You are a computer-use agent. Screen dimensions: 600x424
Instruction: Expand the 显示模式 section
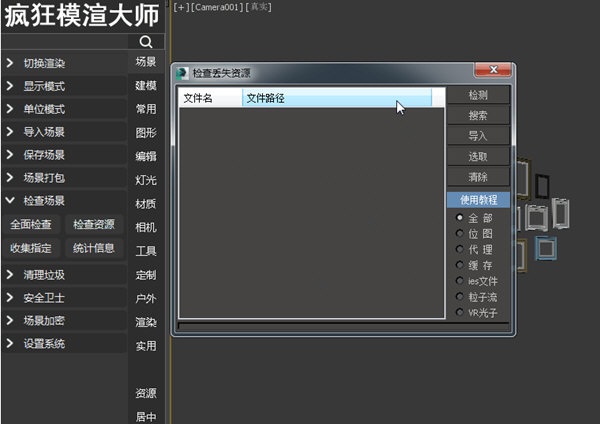tap(64, 86)
